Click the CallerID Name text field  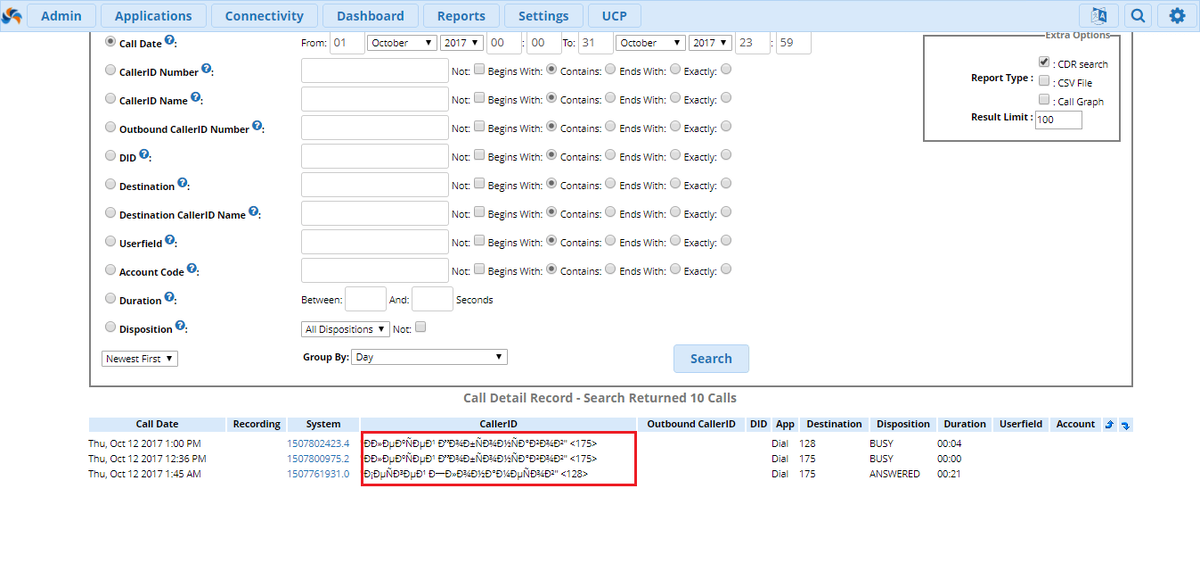[x=375, y=99]
